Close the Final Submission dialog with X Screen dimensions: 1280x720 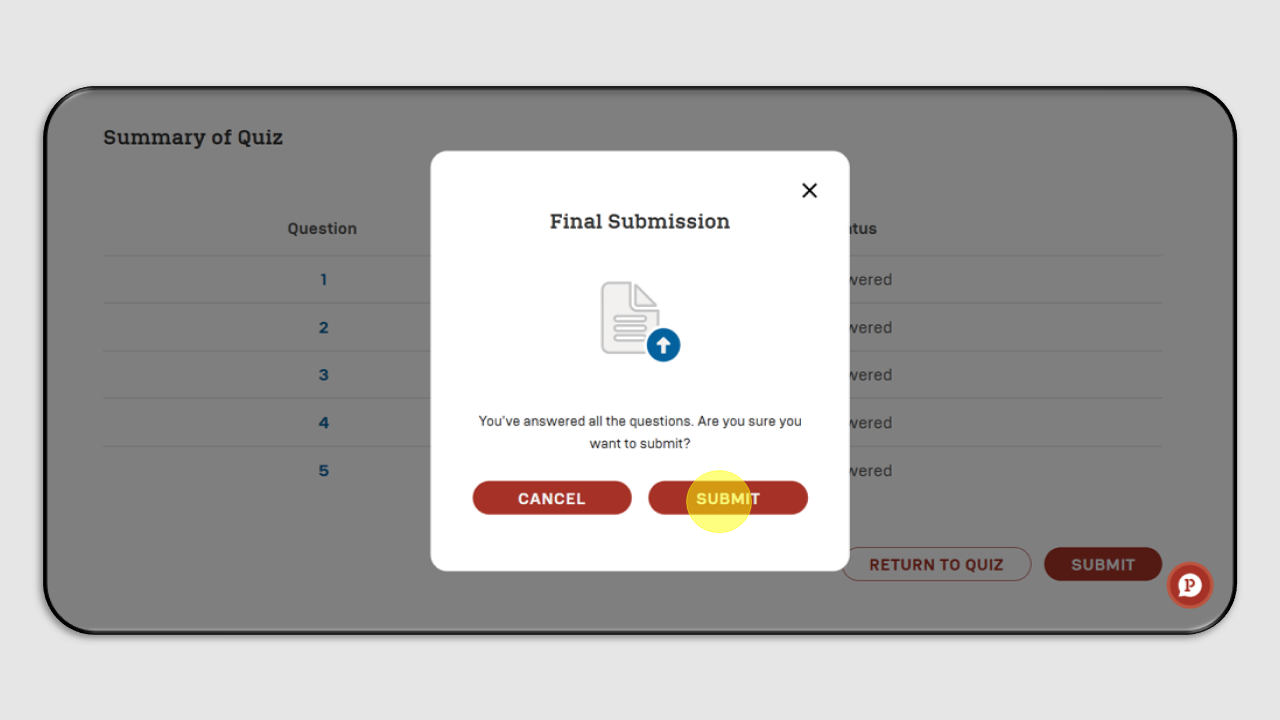tap(810, 190)
